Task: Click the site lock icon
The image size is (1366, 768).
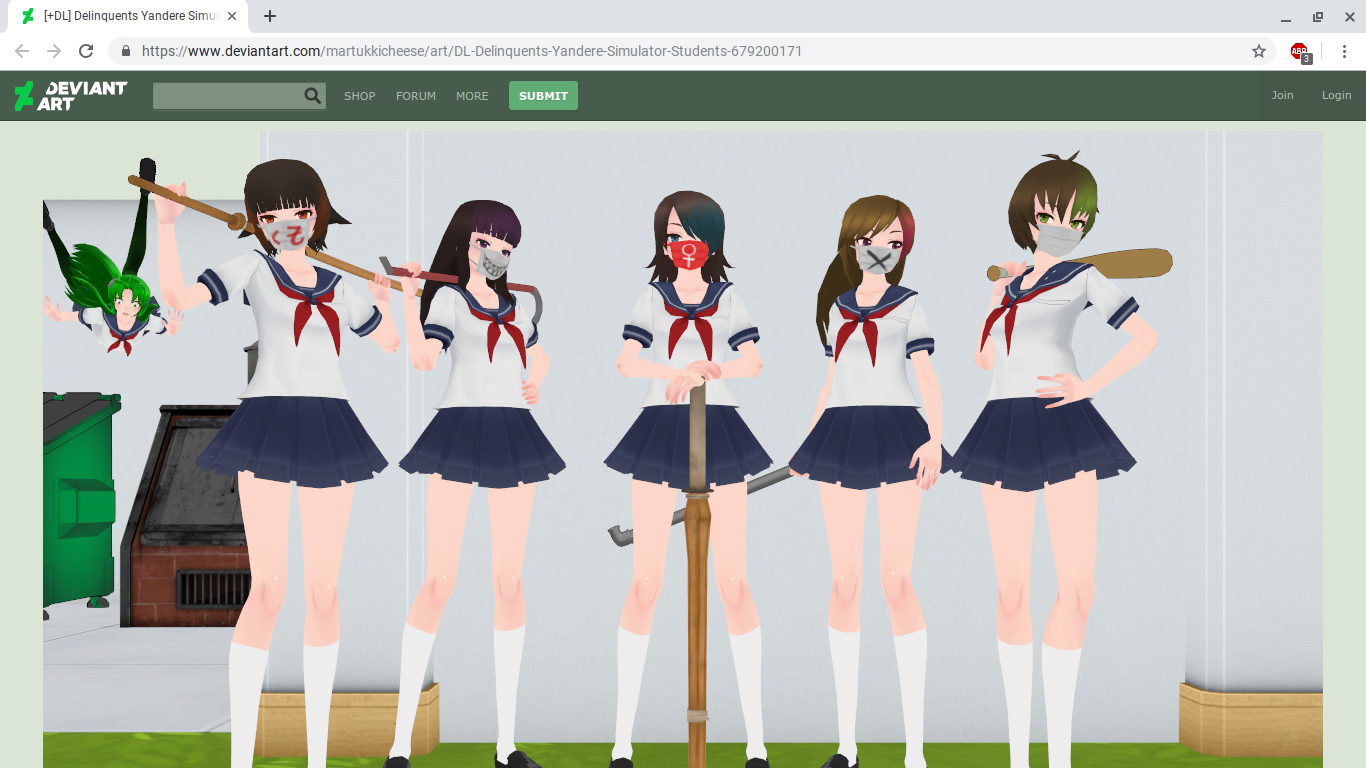Action: click(126, 51)
